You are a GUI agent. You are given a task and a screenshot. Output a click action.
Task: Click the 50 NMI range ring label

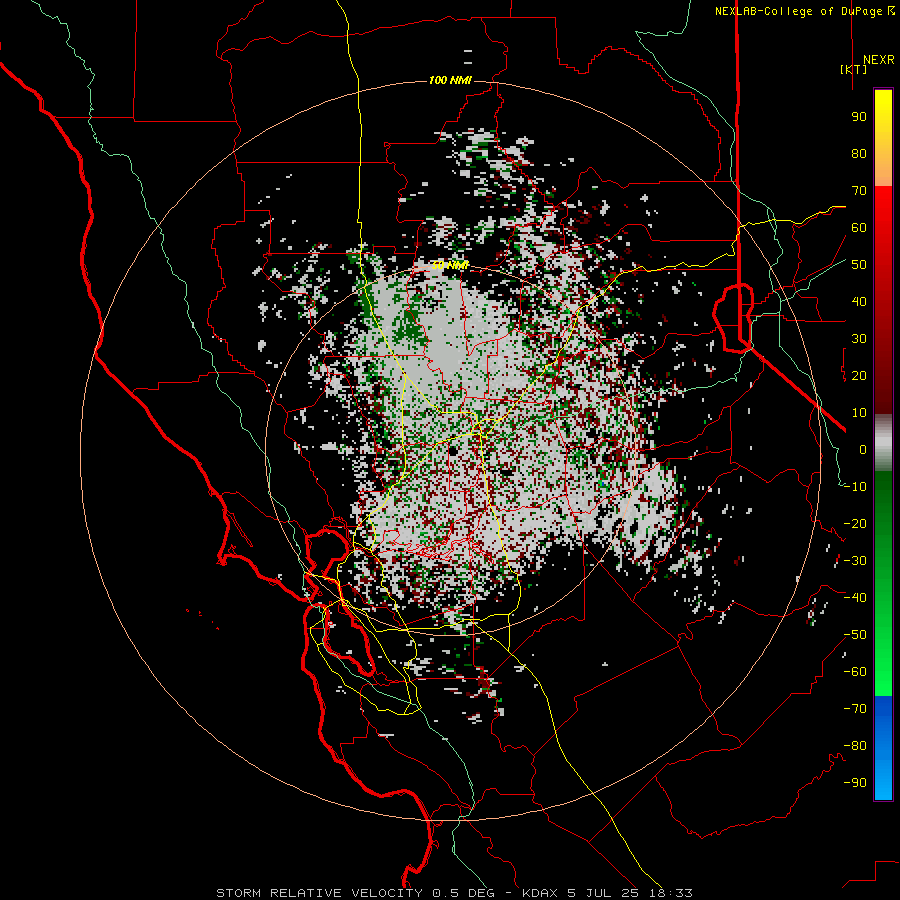[450, 265]
